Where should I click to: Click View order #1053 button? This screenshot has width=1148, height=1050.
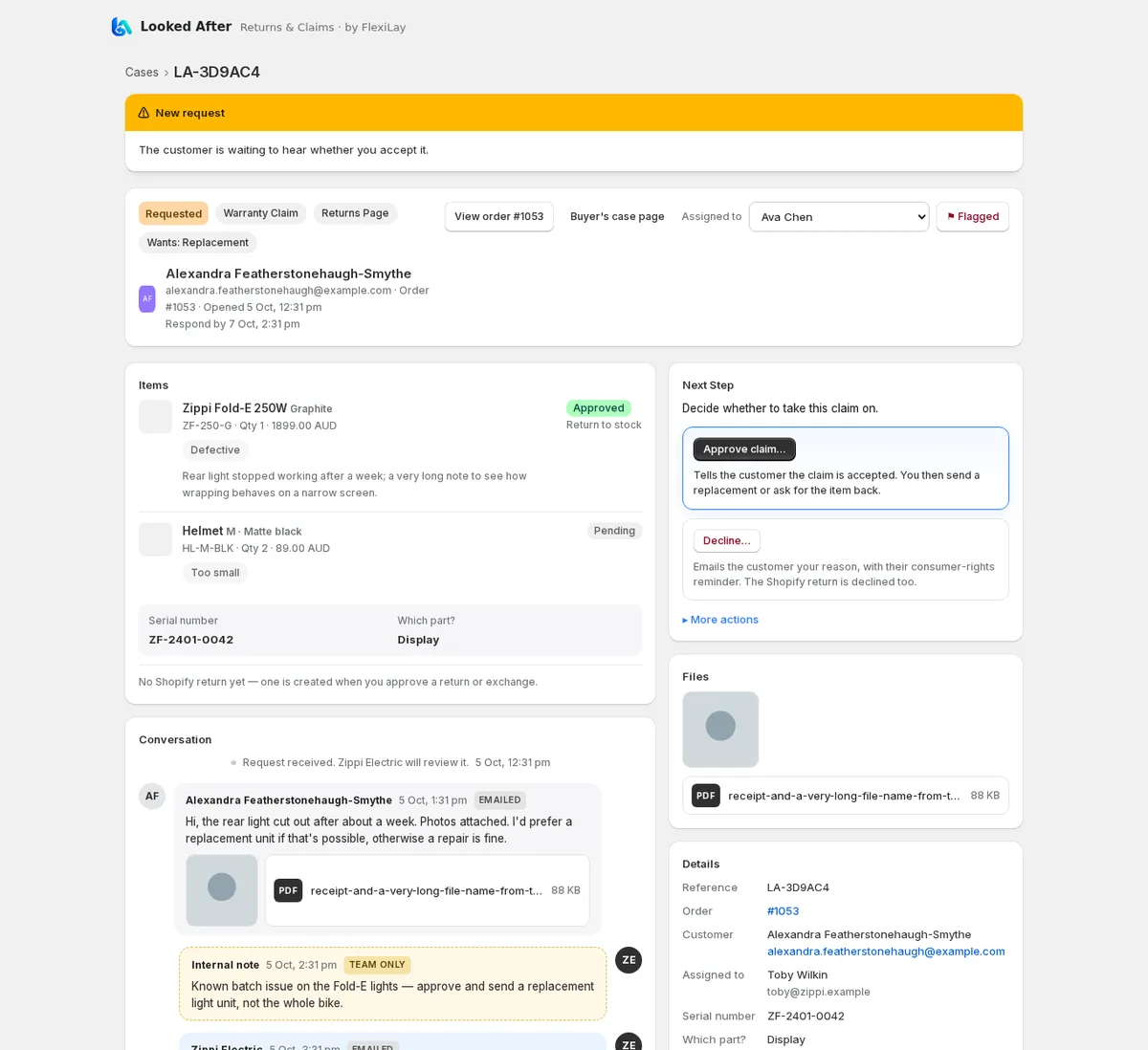pyautogui.click(x=499, y=216)
